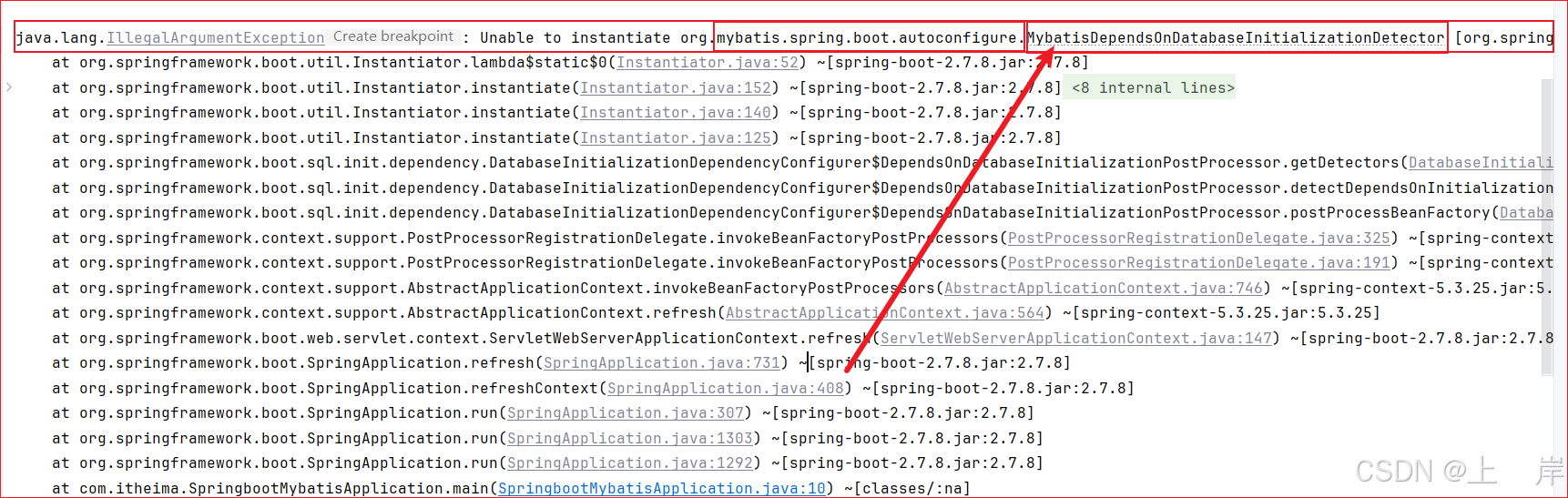
Task: Toggle the fold arrow beside the Instantiator.java:152 line
Action: 9,87
